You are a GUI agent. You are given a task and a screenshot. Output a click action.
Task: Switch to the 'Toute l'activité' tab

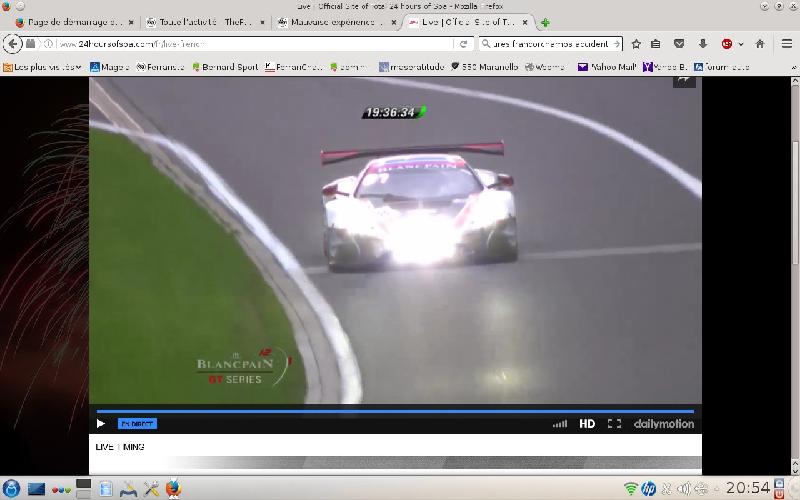(x=206, y=22)
